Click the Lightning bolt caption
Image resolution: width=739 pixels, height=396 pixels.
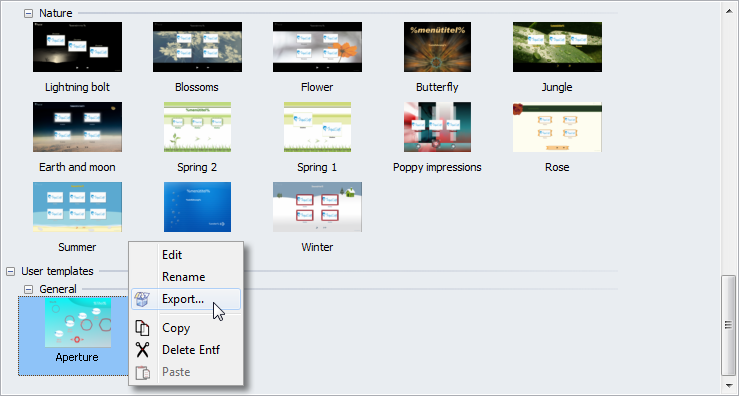coord(77,87)
